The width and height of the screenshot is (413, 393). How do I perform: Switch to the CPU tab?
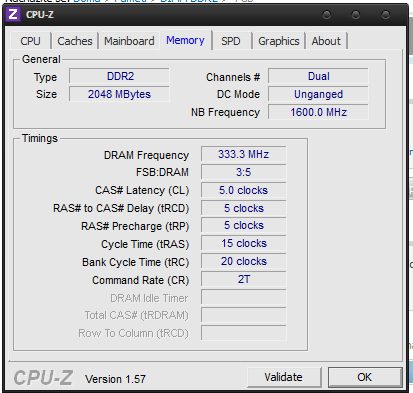point(30,41)
